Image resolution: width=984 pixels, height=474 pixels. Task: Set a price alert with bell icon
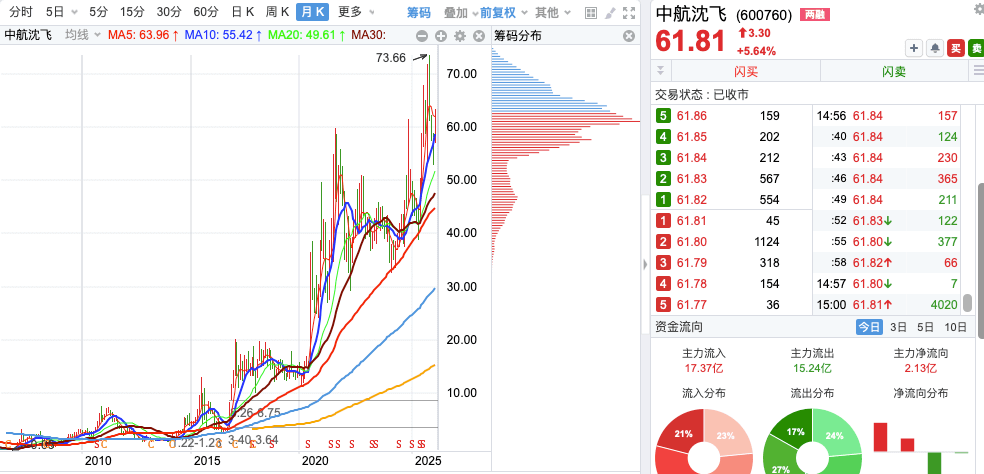pos(935,48)
